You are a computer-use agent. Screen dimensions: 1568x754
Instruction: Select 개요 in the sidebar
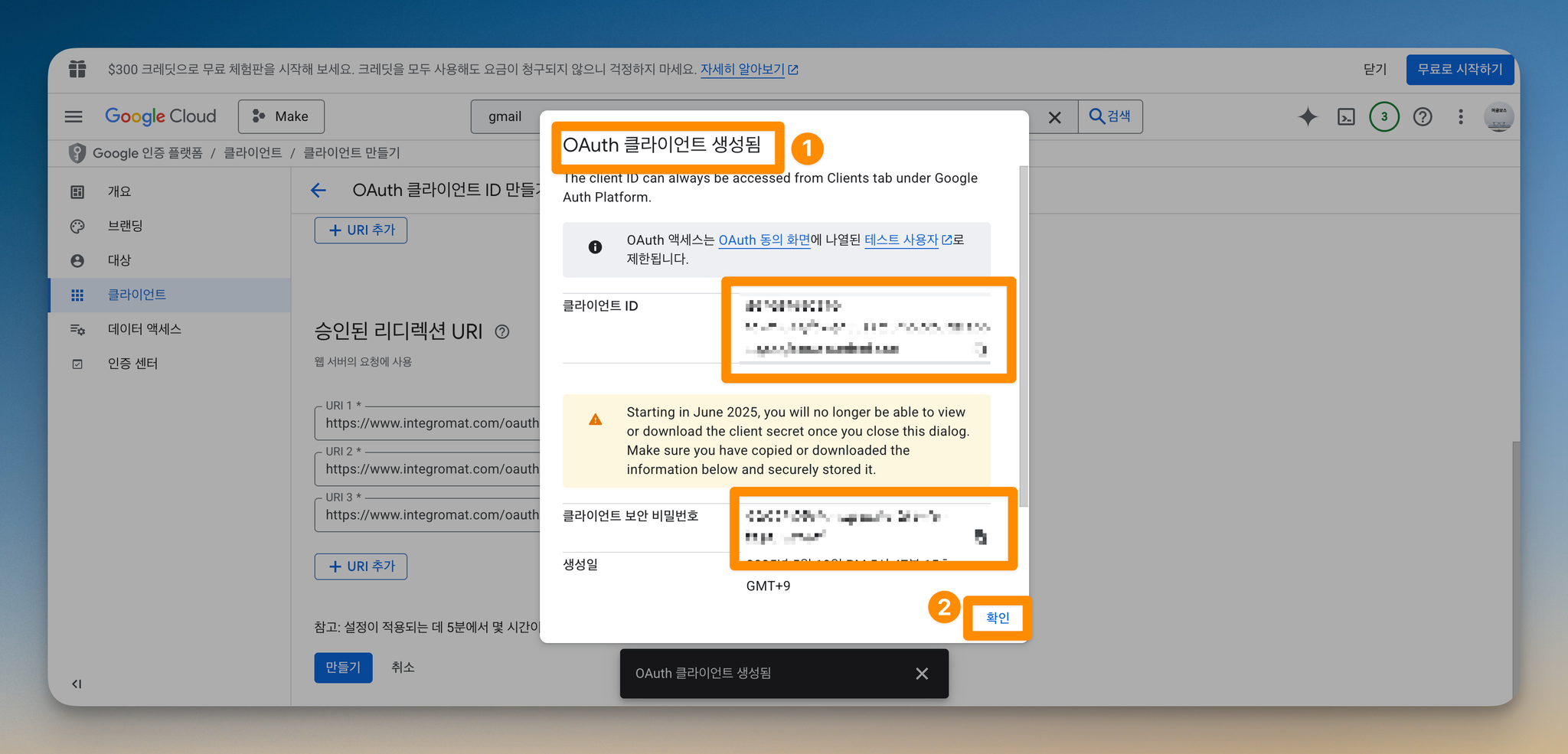click(170, 191)
